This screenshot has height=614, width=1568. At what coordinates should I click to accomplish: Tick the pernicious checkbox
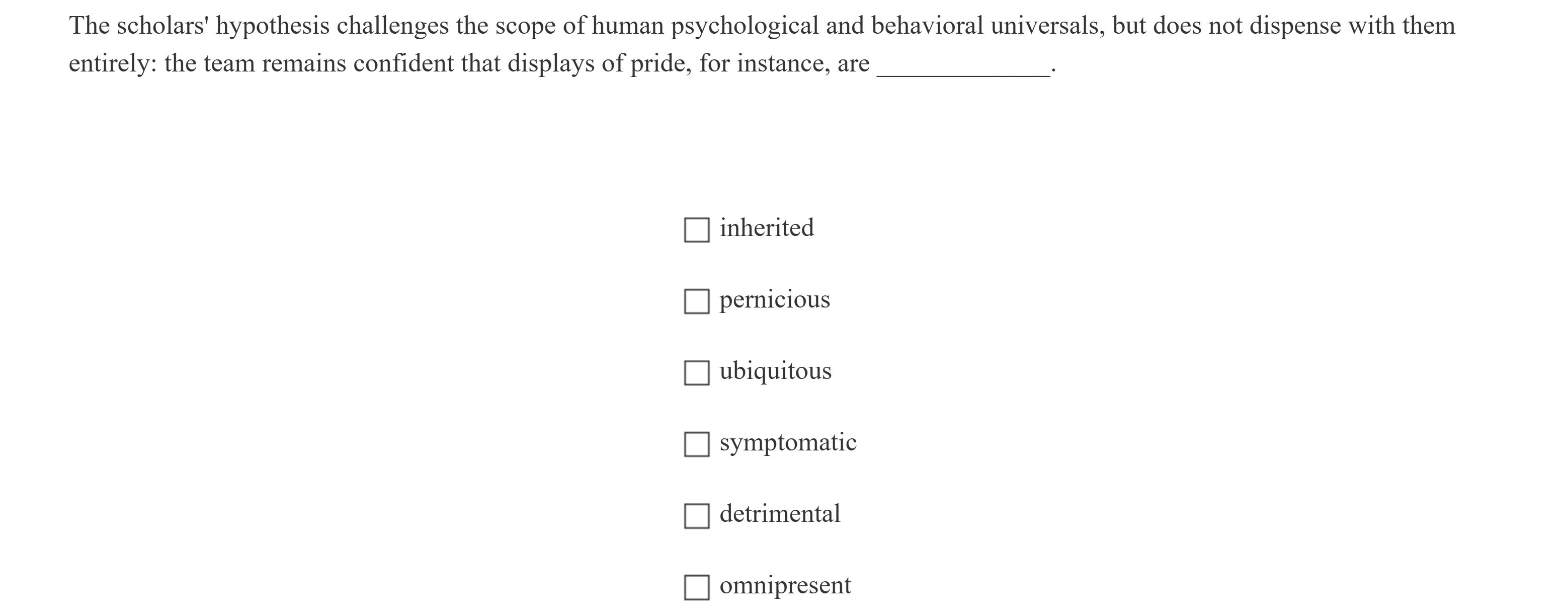point(696,301)
